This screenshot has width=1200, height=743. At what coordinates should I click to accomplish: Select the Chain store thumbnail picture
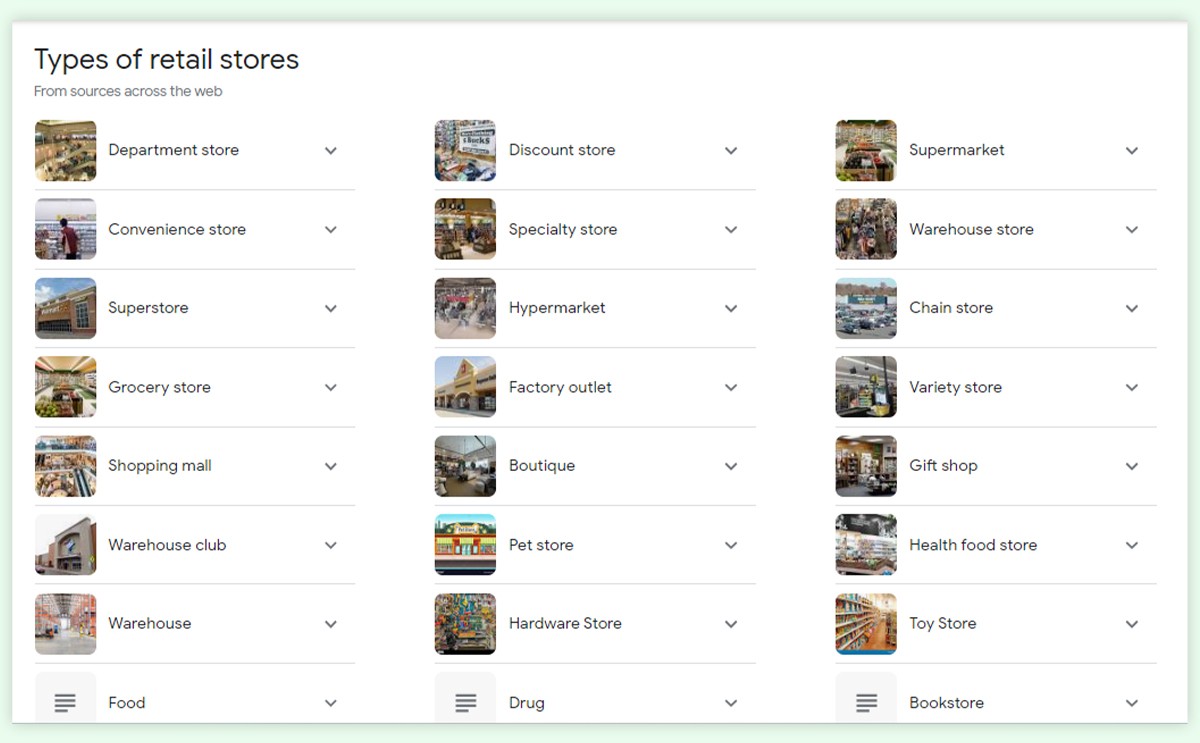pyautogui.click(x=866, y=308)
